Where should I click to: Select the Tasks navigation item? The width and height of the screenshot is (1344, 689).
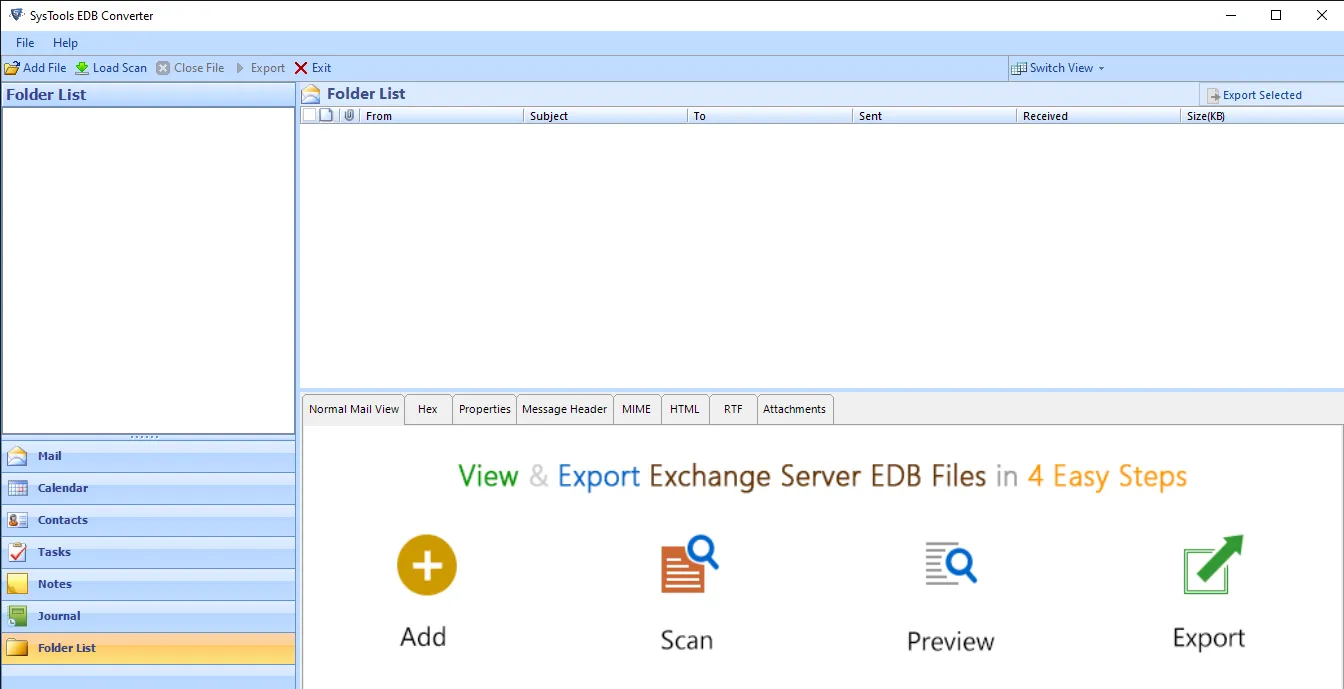[54, 552]
